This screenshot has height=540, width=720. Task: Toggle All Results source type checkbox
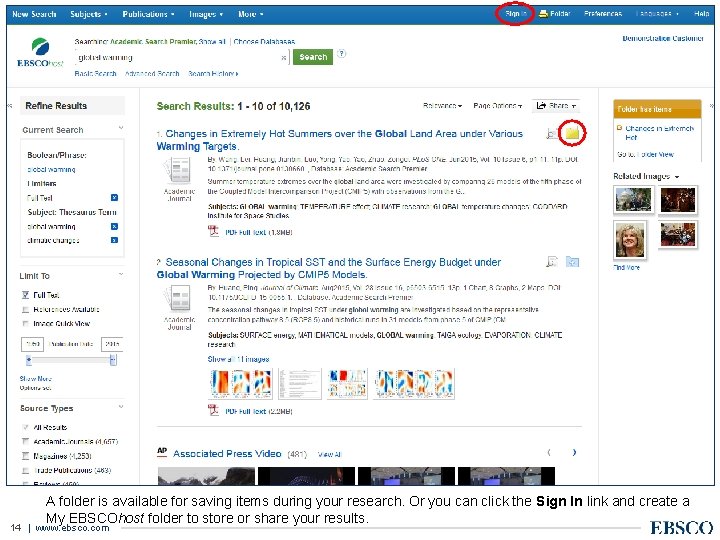(25, 428)
